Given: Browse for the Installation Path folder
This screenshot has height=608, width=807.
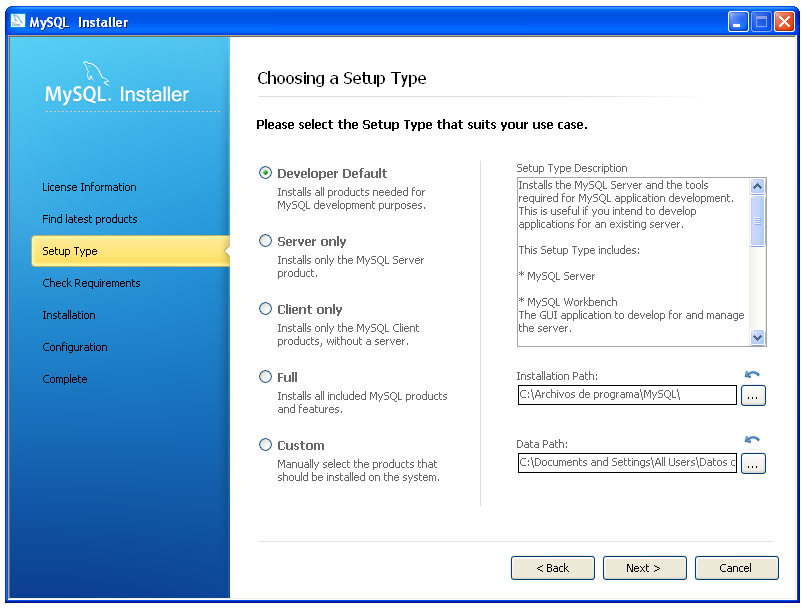Looking at the screenshot, I should [753, 395].
